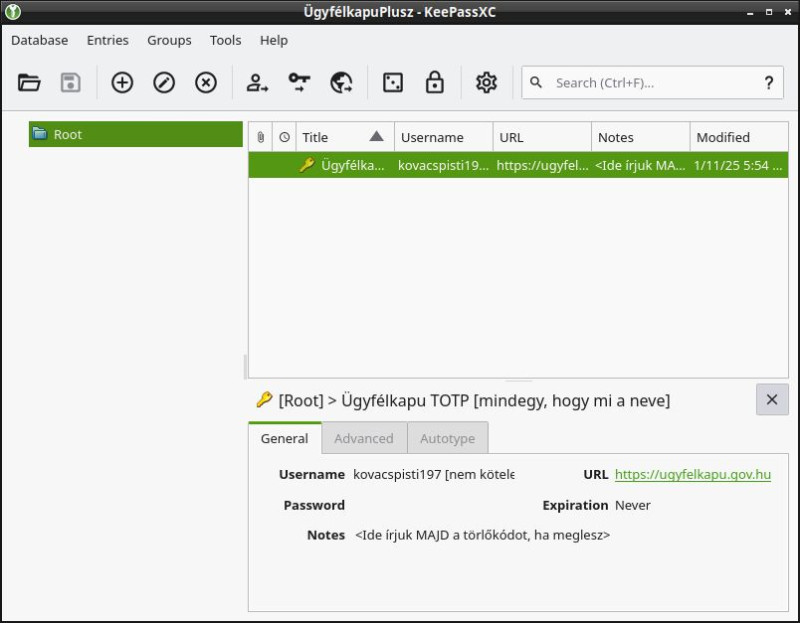800x623 pixels.
Task: Copy URL to clipboard via globe icon
Action: [x=341, y=83]
